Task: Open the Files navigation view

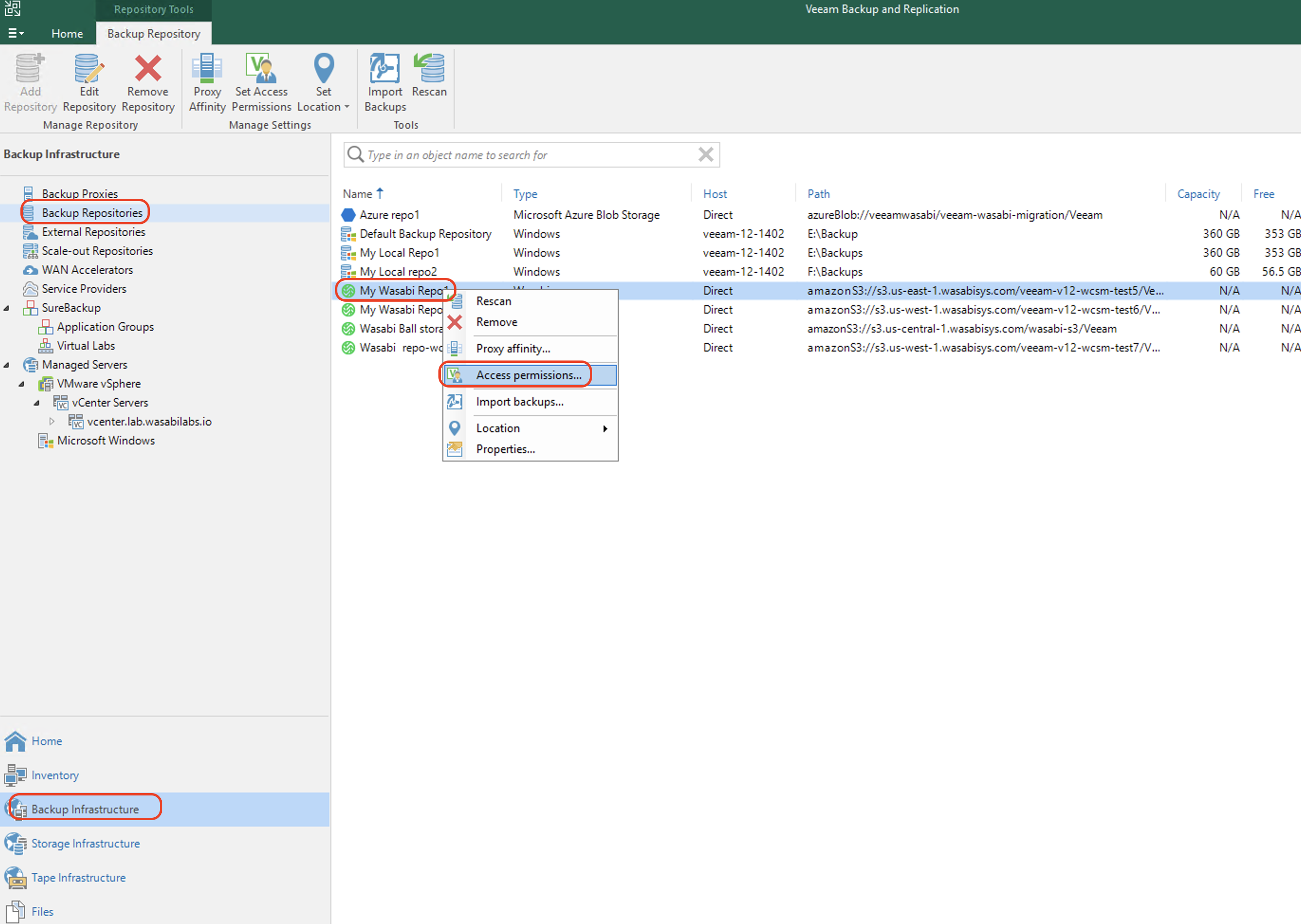Action: (x=165, y=911)
